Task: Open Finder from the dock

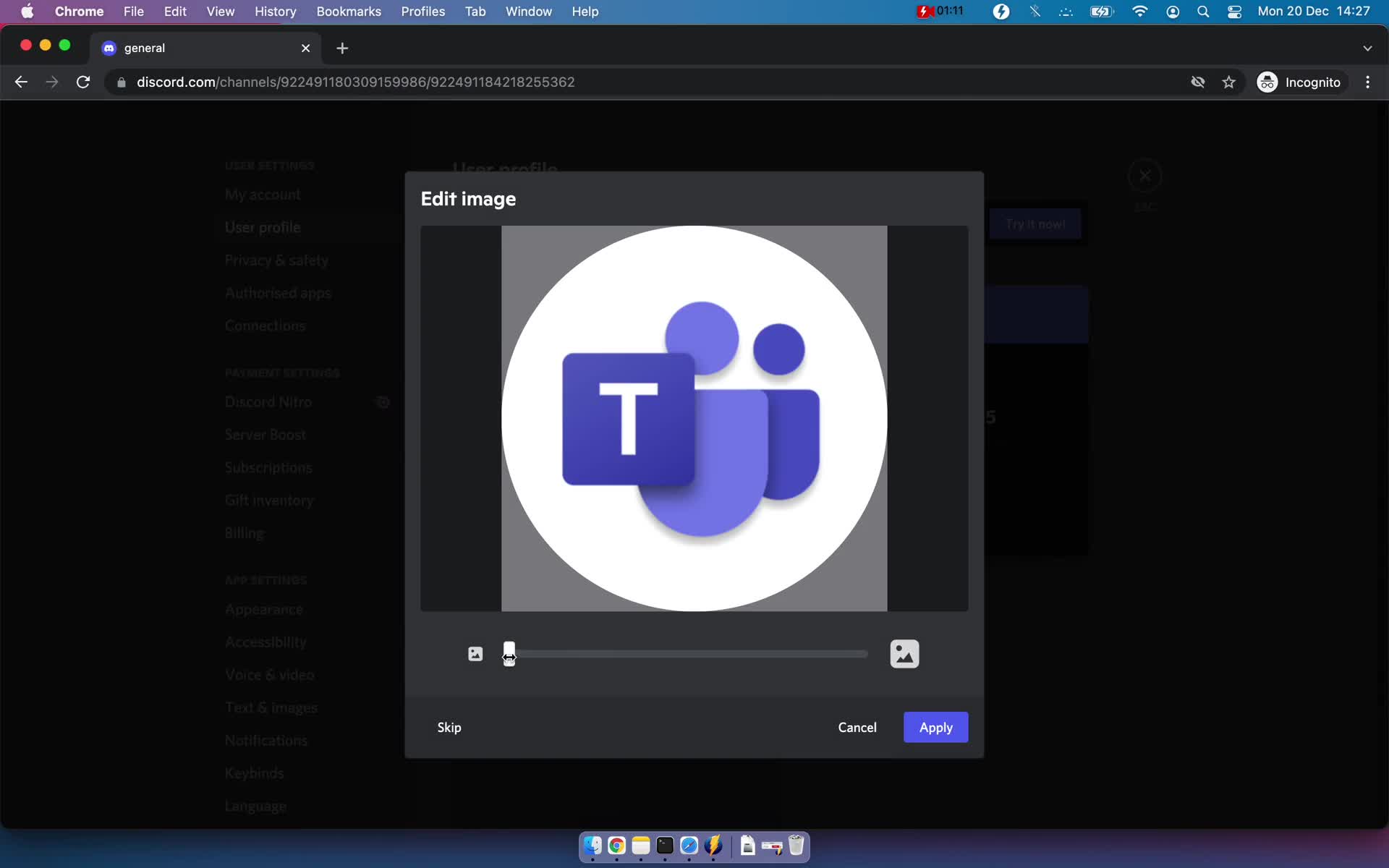Action: 592,846
